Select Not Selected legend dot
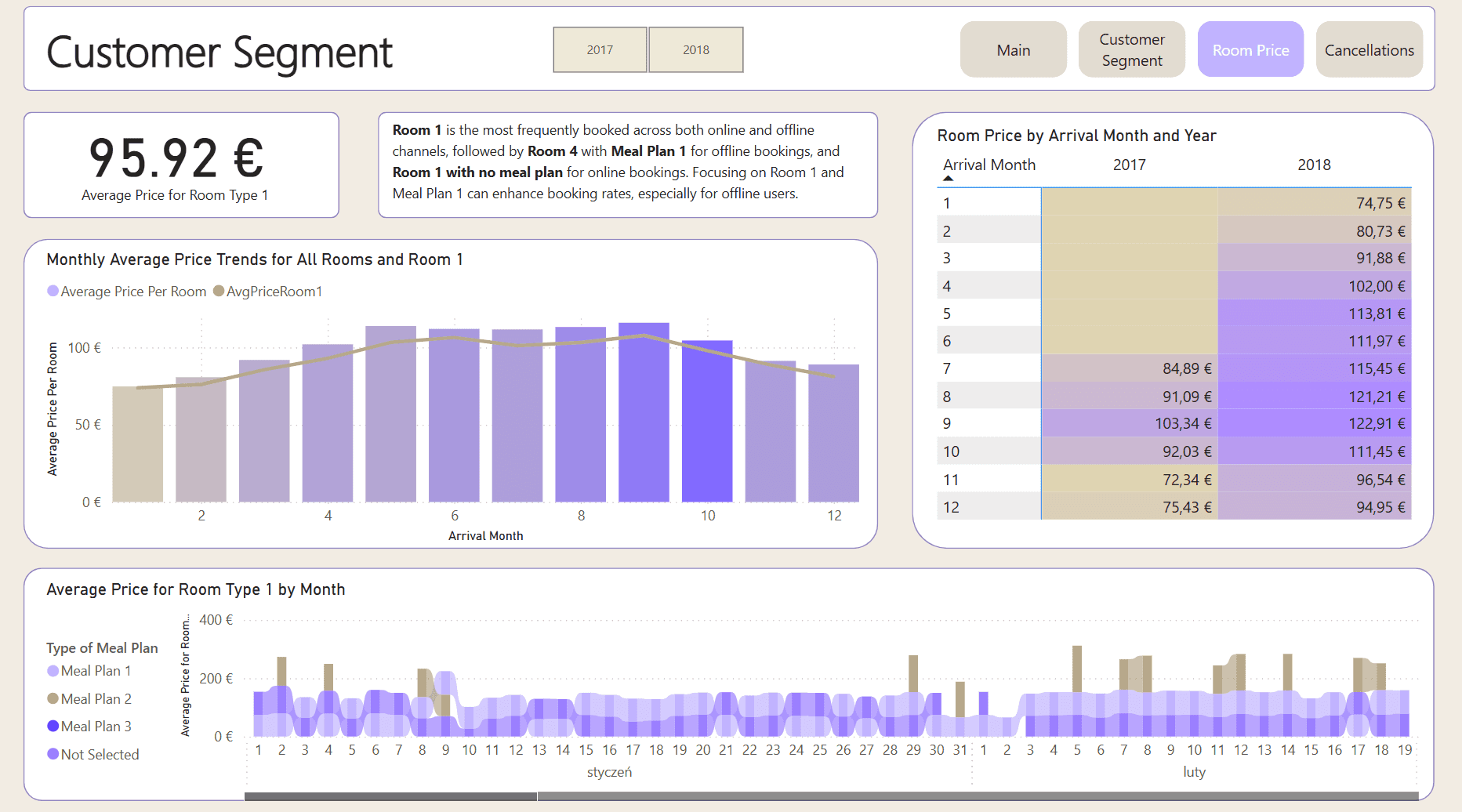The image size is (1462, 812). pyautogui.click(x=53, y=754)
